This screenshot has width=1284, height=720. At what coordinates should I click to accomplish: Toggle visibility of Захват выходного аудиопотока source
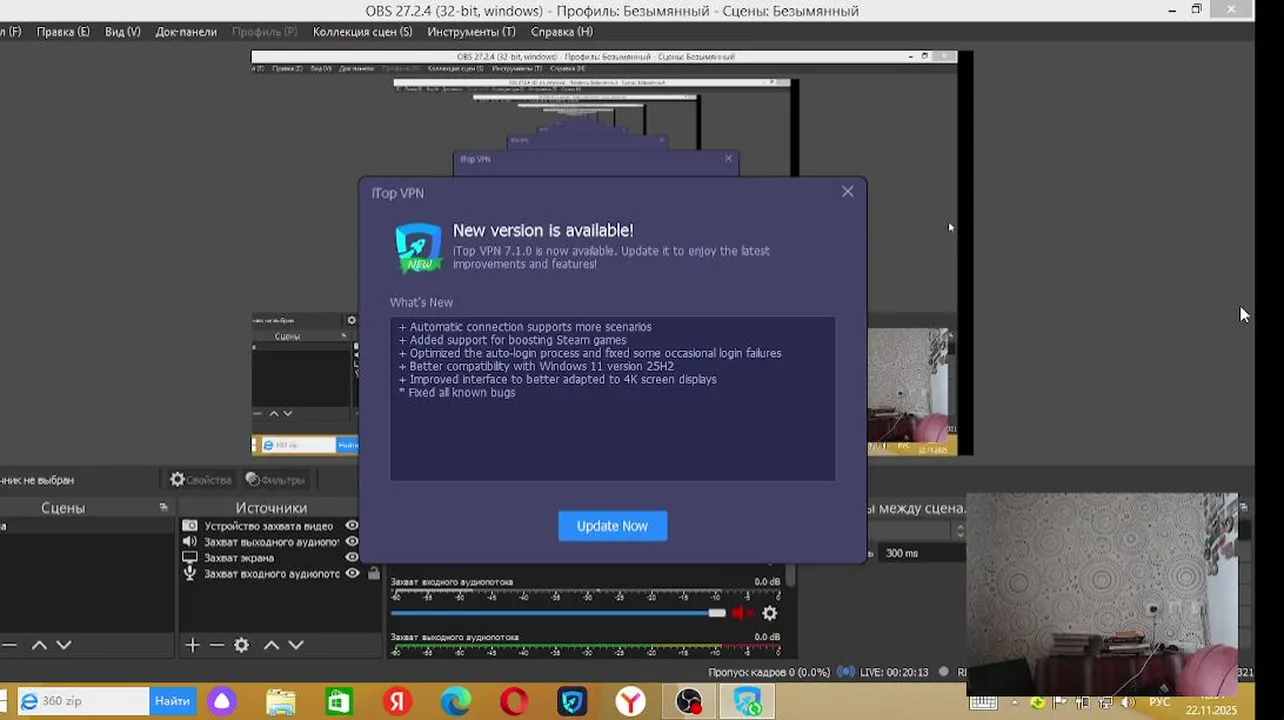click(x=352, y=542)
